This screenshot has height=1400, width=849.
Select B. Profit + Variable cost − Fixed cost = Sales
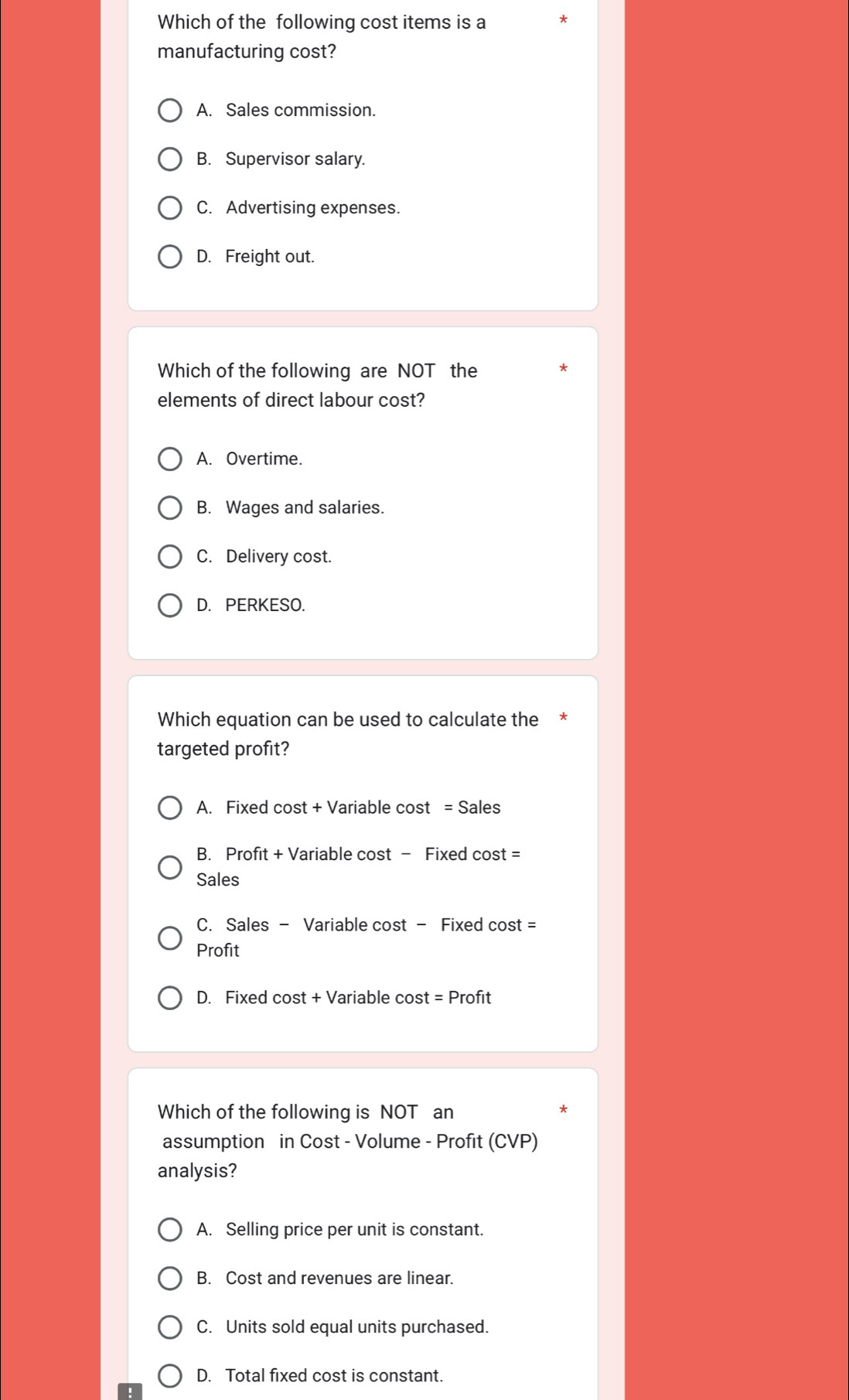[x=170, y=868]
